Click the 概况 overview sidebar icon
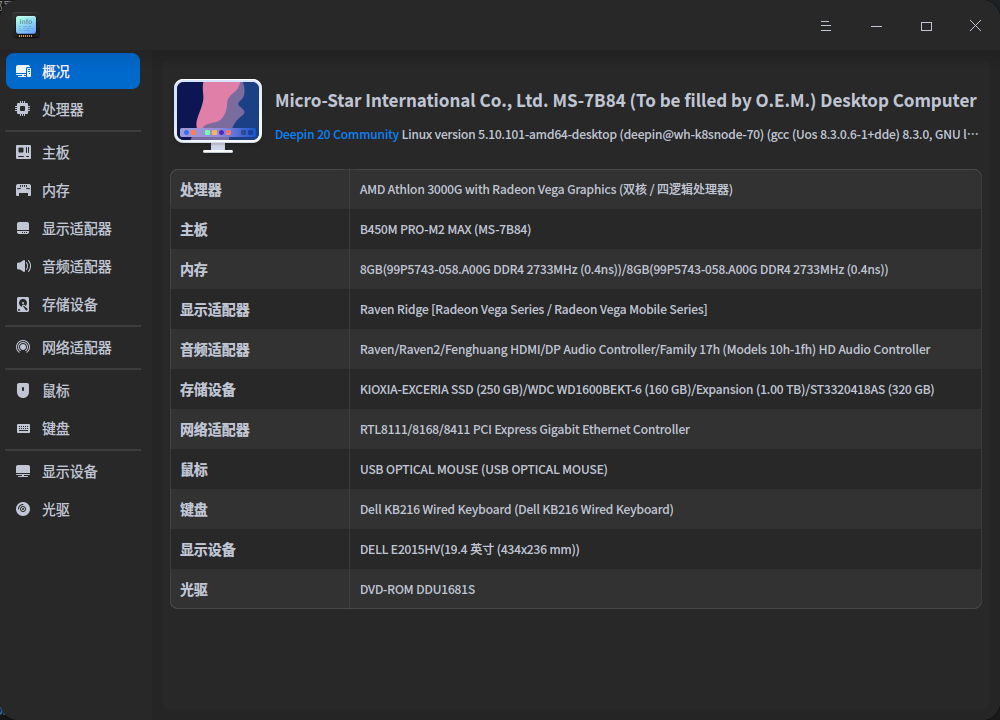 pos(24,71)
